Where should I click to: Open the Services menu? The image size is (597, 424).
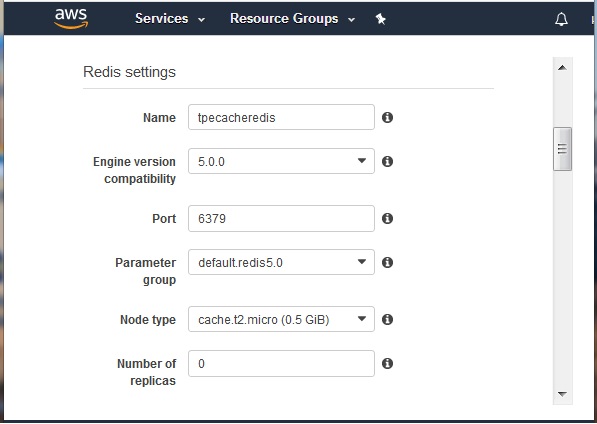(x=170, y=19)
